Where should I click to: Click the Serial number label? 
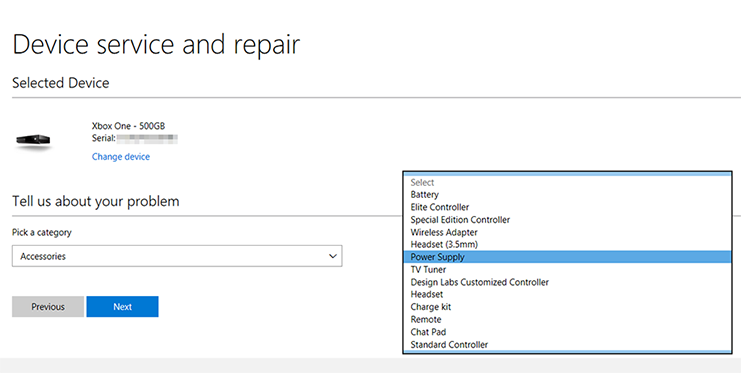(x=103, y=138)
